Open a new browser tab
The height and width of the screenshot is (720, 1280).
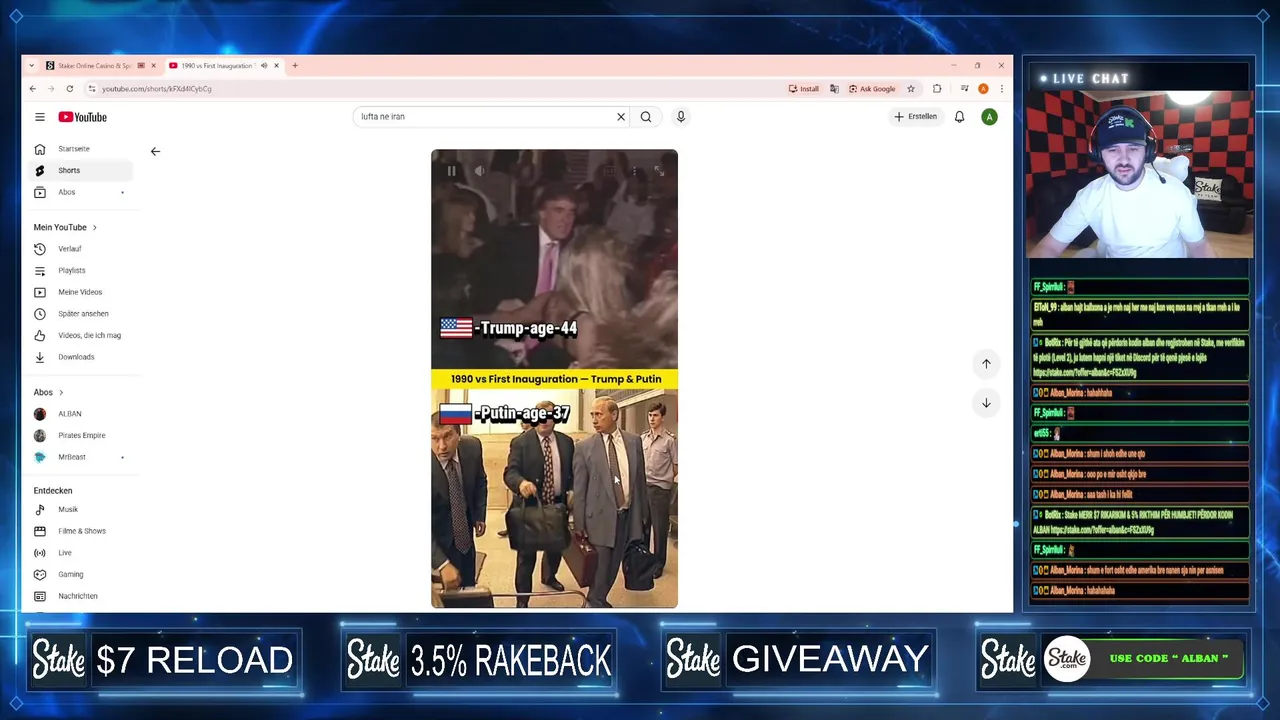click(295, 66)
